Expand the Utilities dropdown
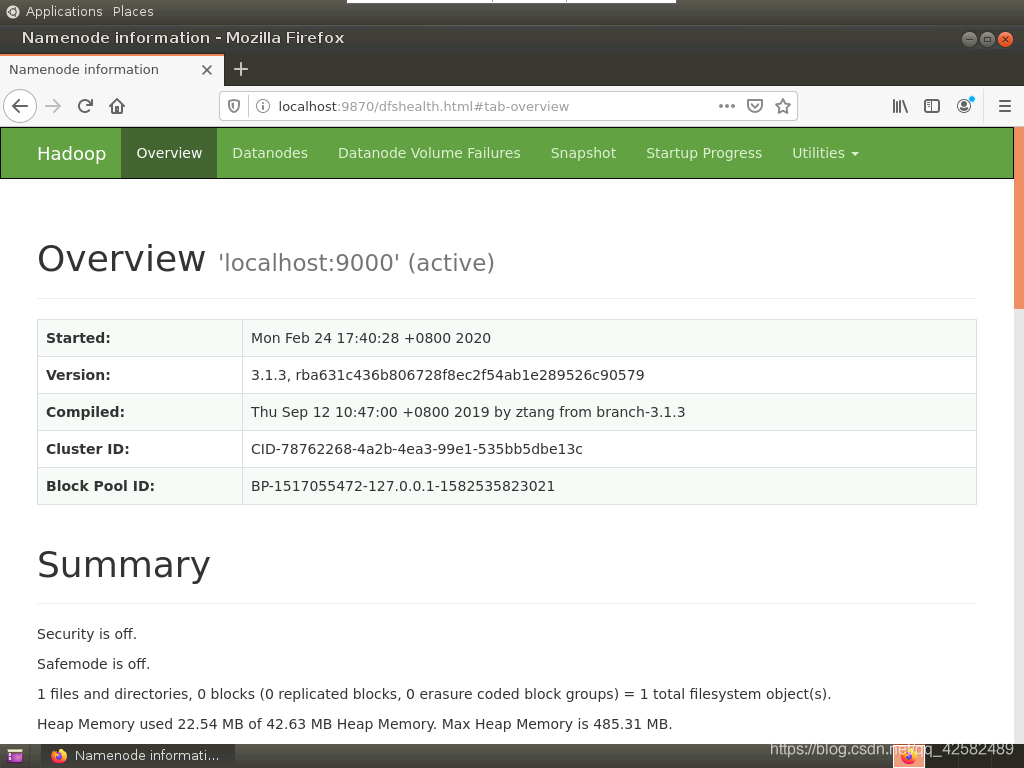Screen dimensions: 1024x768 tap(825, 153)
